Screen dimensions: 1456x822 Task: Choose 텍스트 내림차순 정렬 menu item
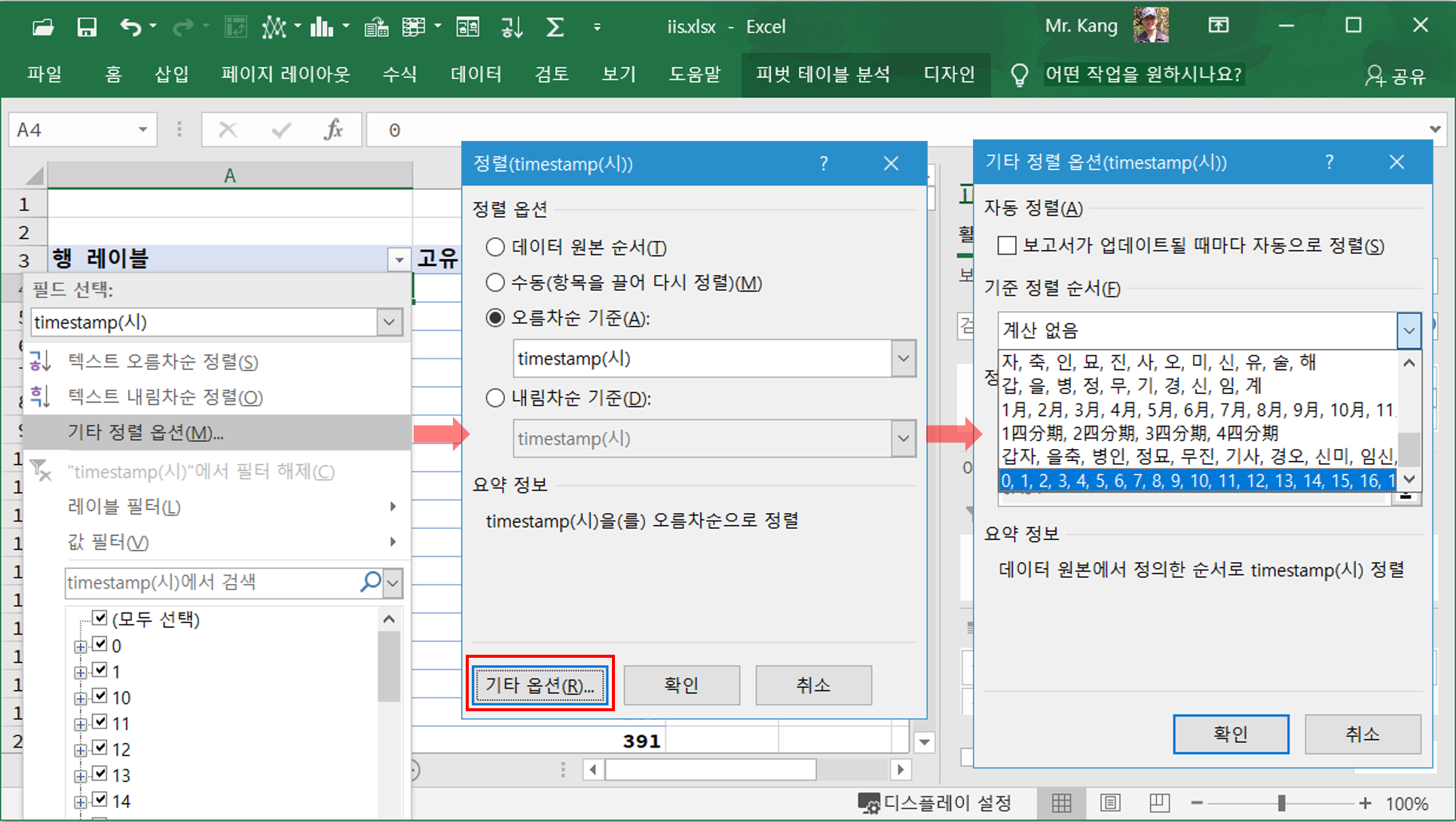tap(164, 397)
